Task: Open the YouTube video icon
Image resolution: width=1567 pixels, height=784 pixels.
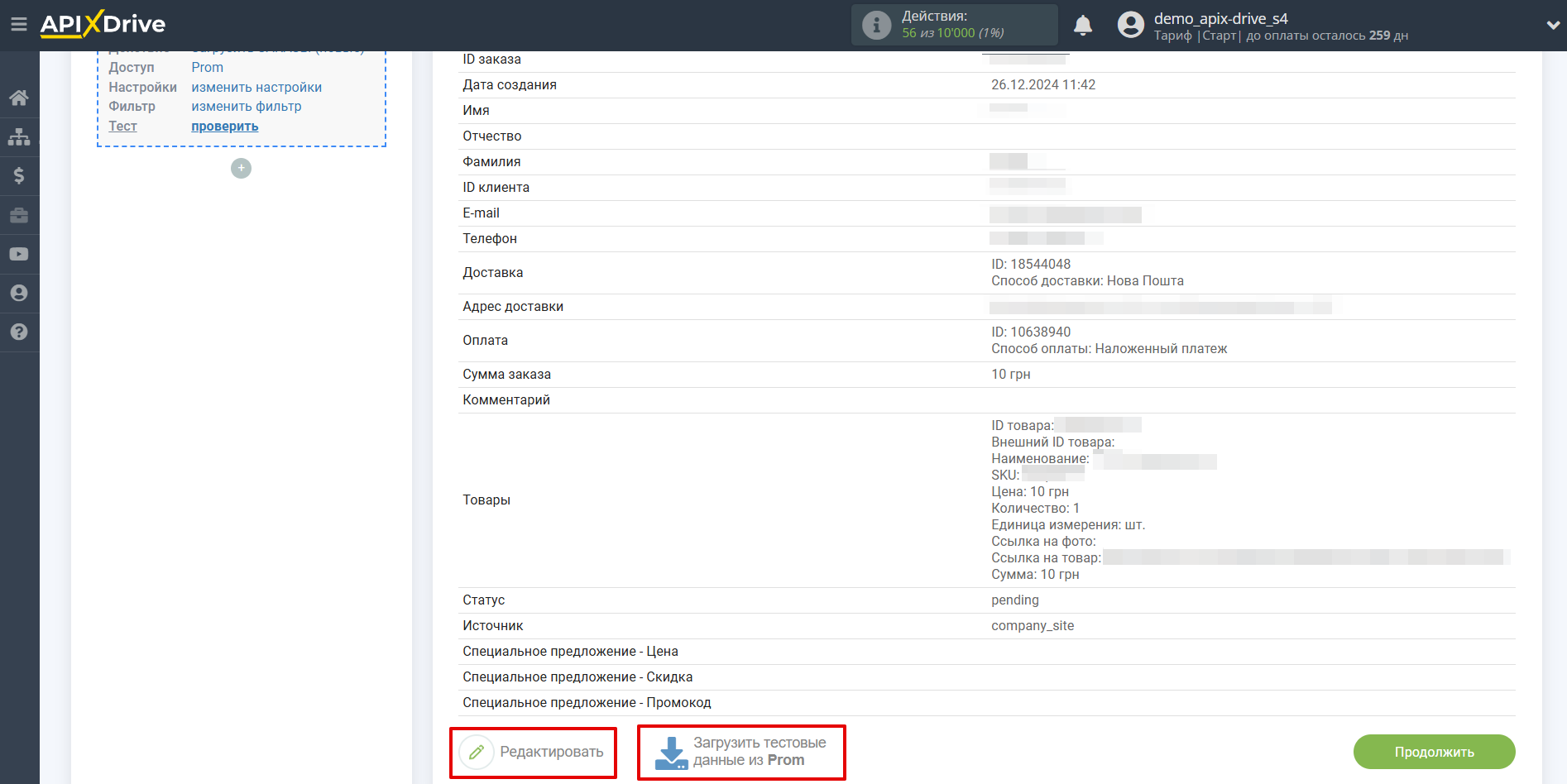Action: click(x=19, y=254)
